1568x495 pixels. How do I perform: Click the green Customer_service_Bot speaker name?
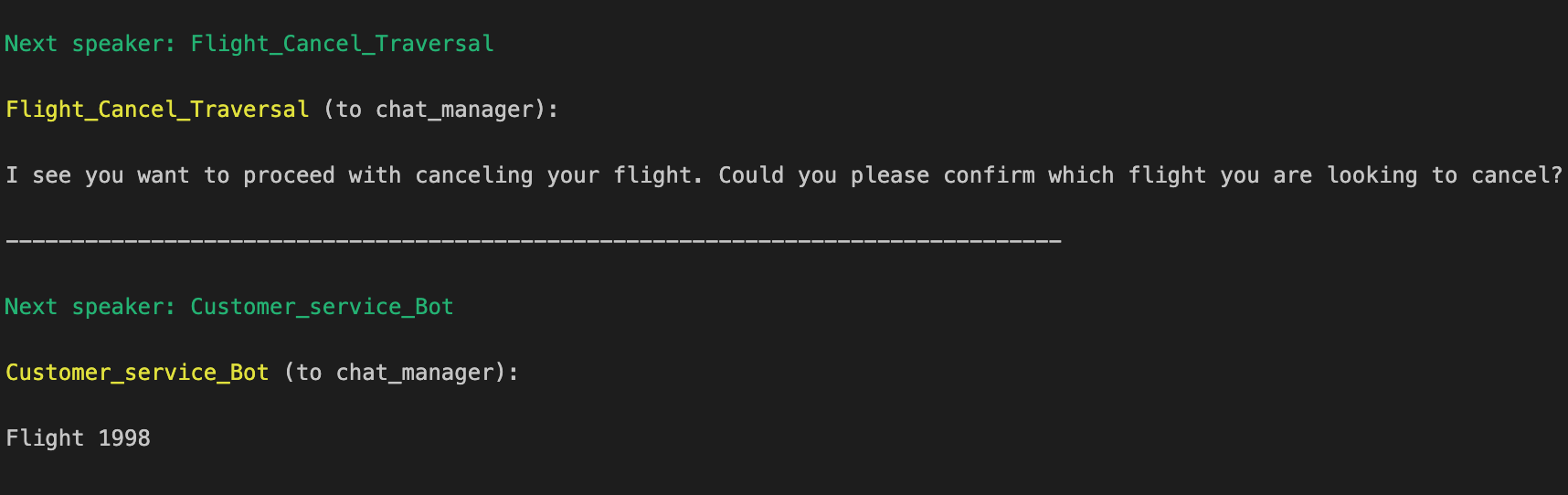tap(322, 307)
